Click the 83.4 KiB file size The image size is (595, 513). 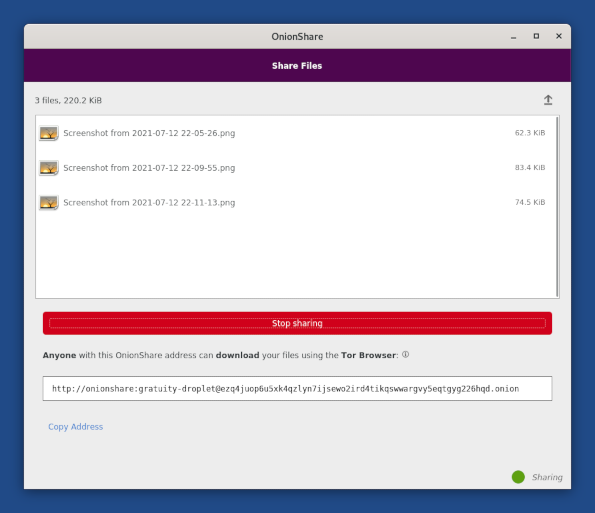(x=530, y=168)
